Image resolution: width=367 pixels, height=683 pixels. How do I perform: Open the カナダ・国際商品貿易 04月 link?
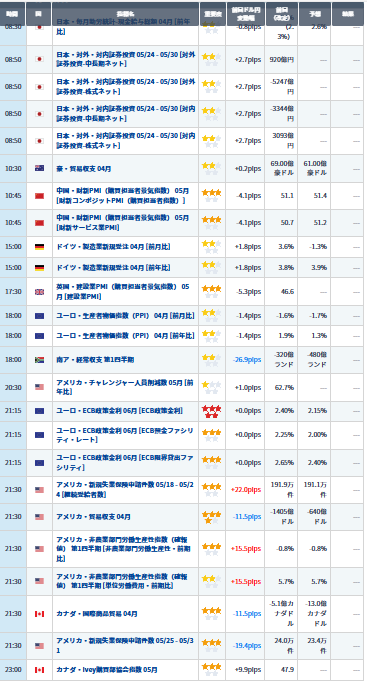pyautogui.click(x=97, y=614)
